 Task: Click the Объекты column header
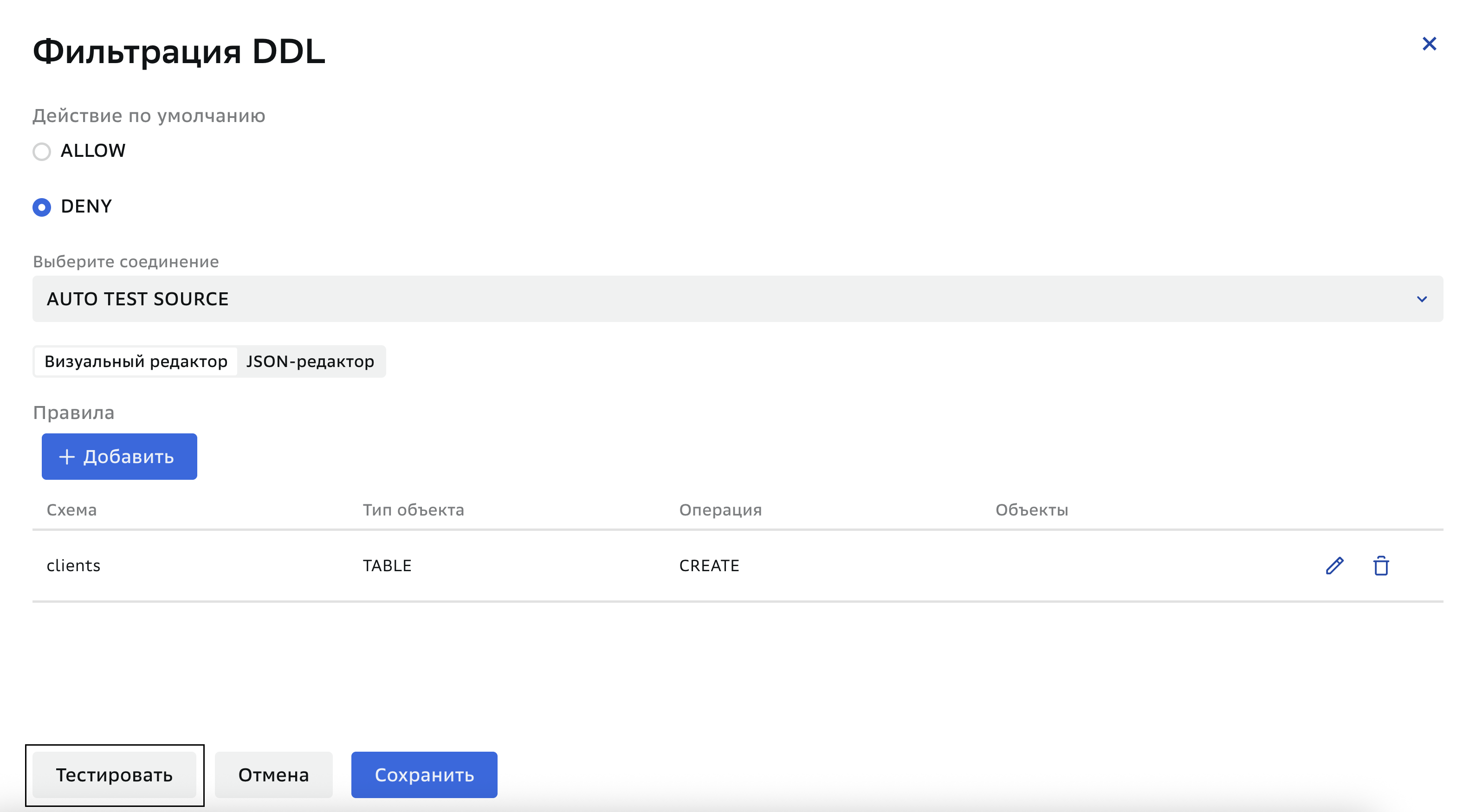(1031, 510)
